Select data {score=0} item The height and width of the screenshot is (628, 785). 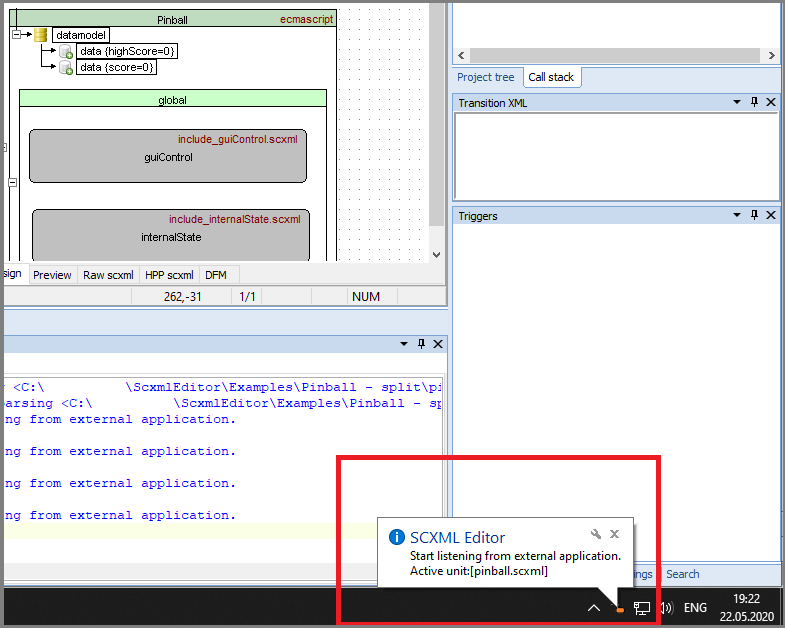(x=117, y=67)
